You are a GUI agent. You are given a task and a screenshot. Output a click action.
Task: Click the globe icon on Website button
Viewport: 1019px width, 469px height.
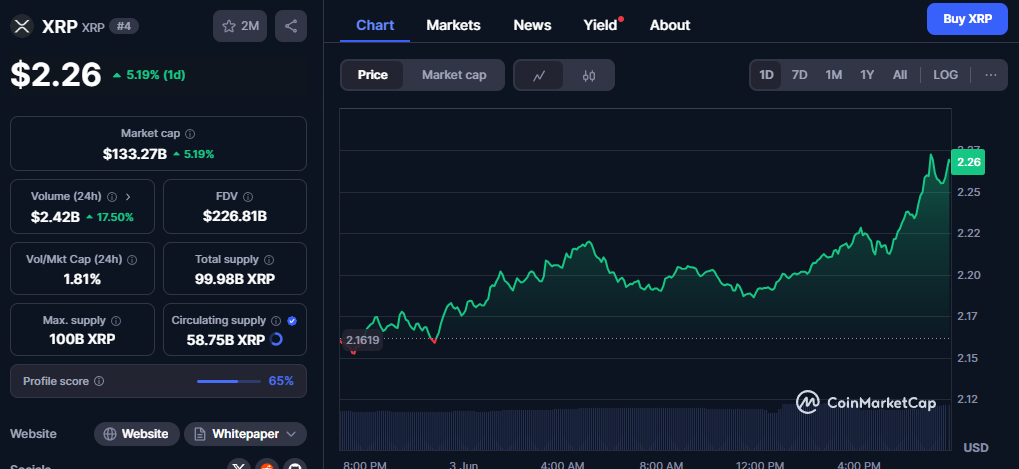pos(110,434)
